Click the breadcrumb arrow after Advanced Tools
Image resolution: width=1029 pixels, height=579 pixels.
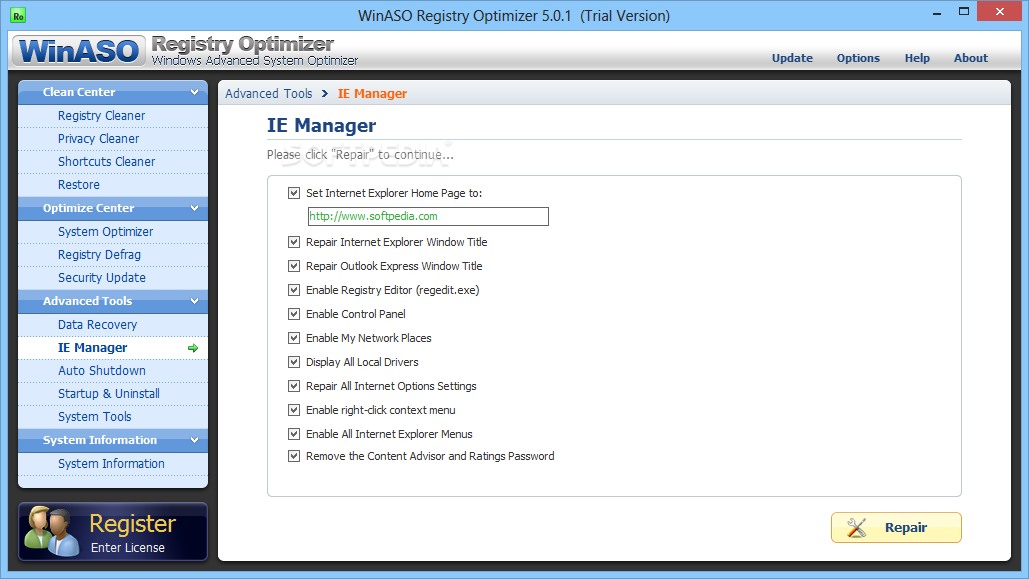click(325, 94)
